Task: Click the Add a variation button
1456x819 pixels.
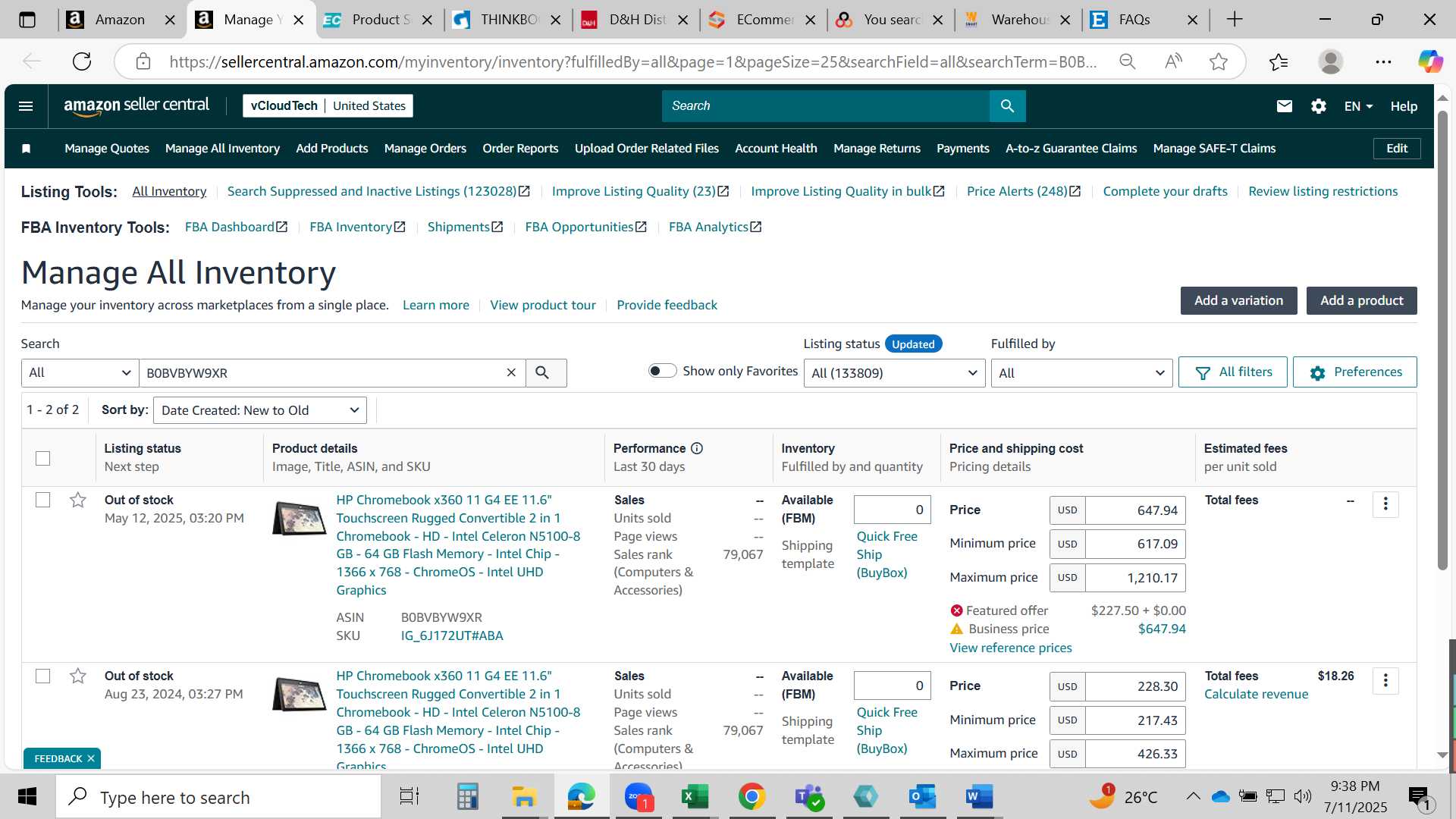Action: pyautogui.click(x=1238, y=300)
